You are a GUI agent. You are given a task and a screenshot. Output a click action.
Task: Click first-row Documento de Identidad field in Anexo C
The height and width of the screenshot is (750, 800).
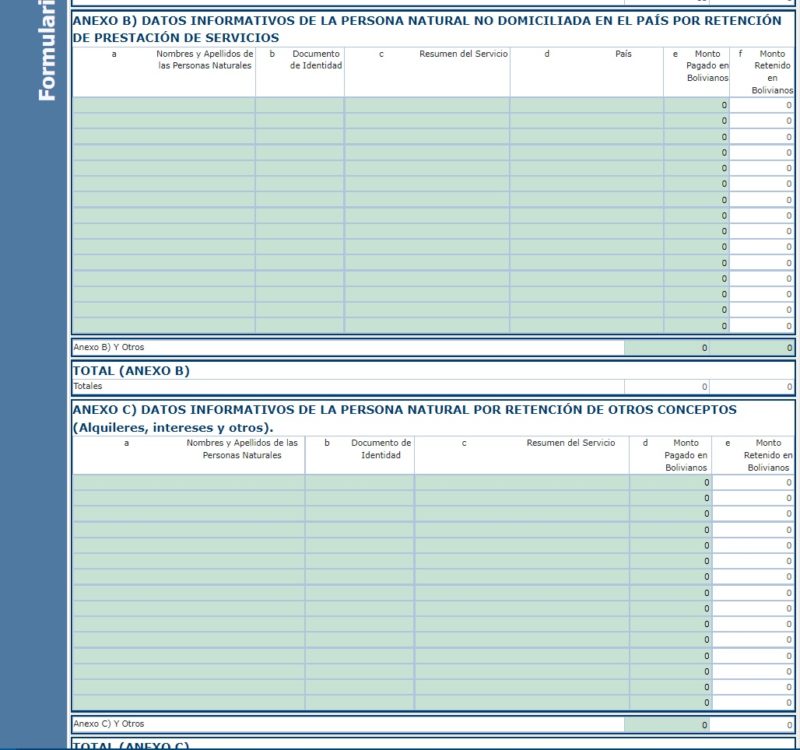(360, 482)
